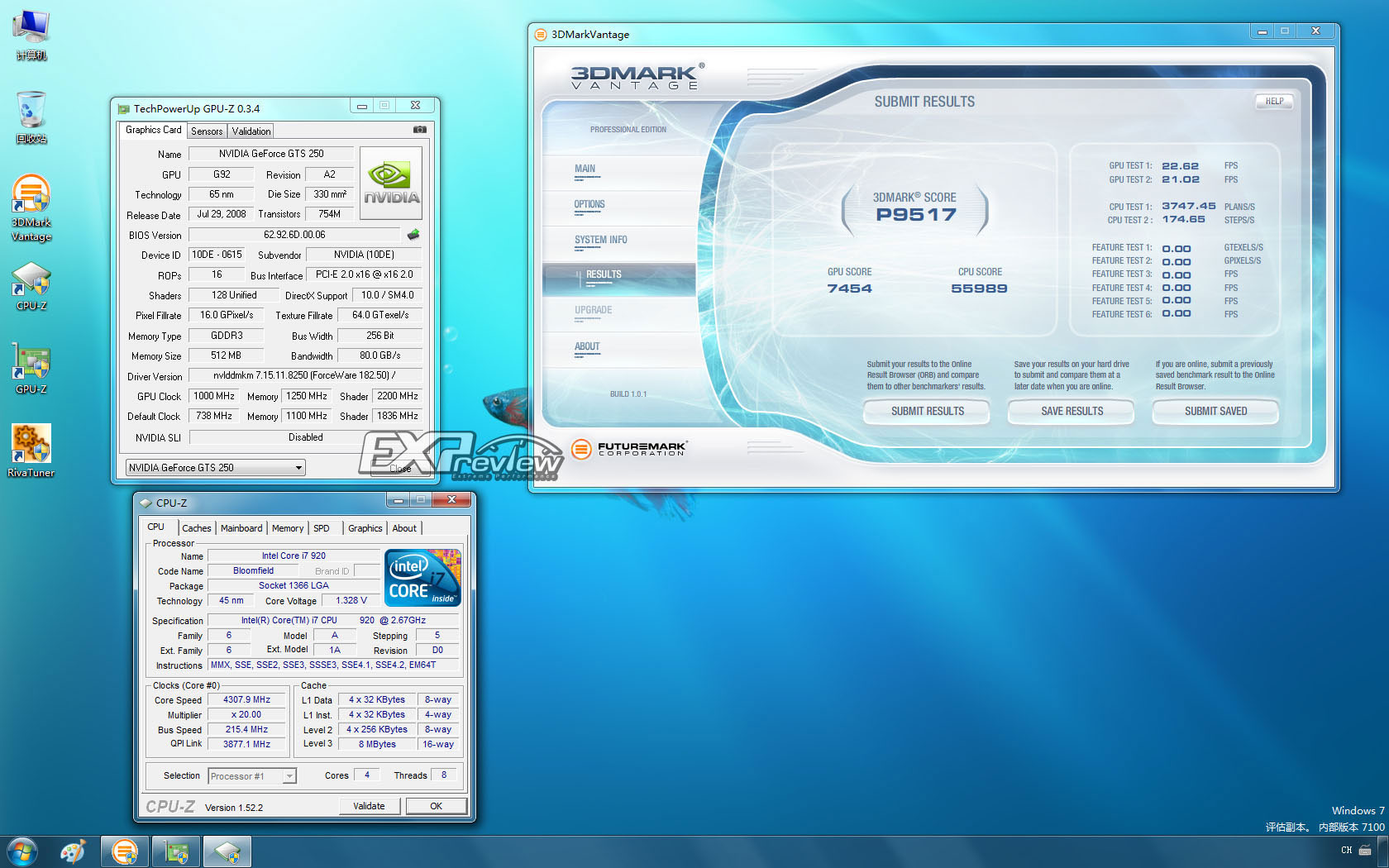The image size is (1389, 868).
Task: Open GPU-Z graphics card selection dropdown
Action: 215,468
